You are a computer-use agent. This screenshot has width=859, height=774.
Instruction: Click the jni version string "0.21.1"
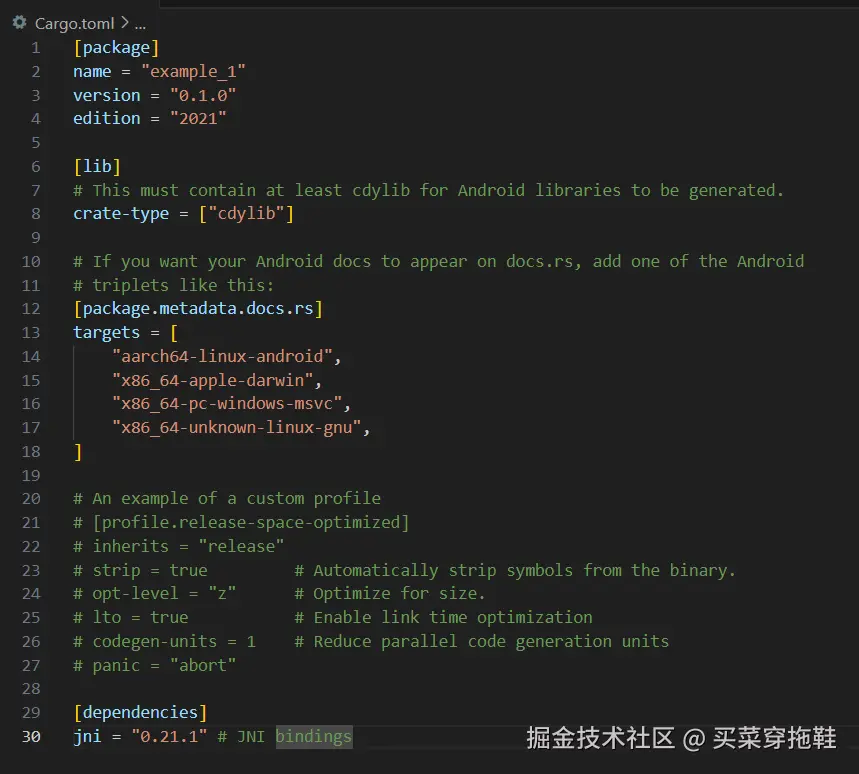click(169, 737)
